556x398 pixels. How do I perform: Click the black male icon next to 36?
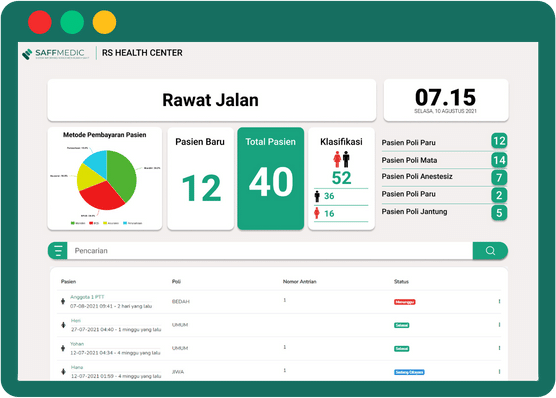tap(317, 196)
